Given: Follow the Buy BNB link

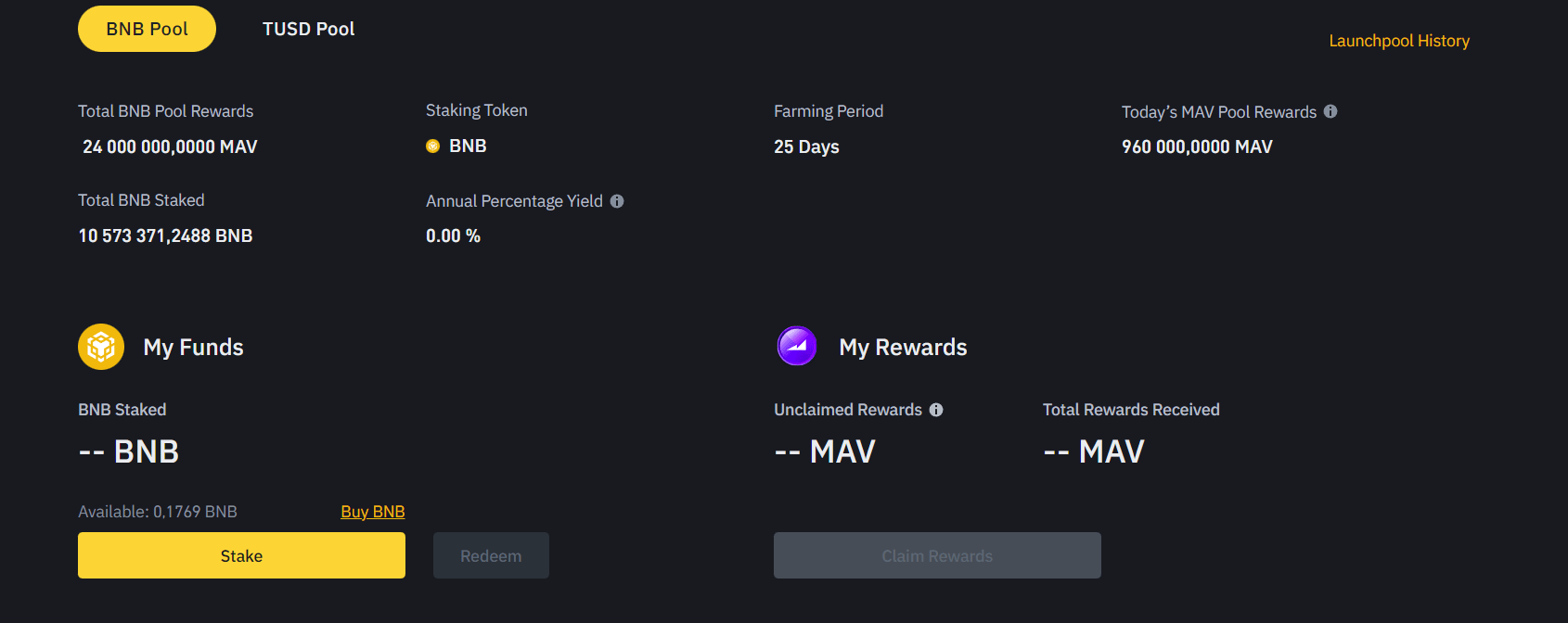Looking at the screenshot, I should pyautogui.click(x=373, y=512).
